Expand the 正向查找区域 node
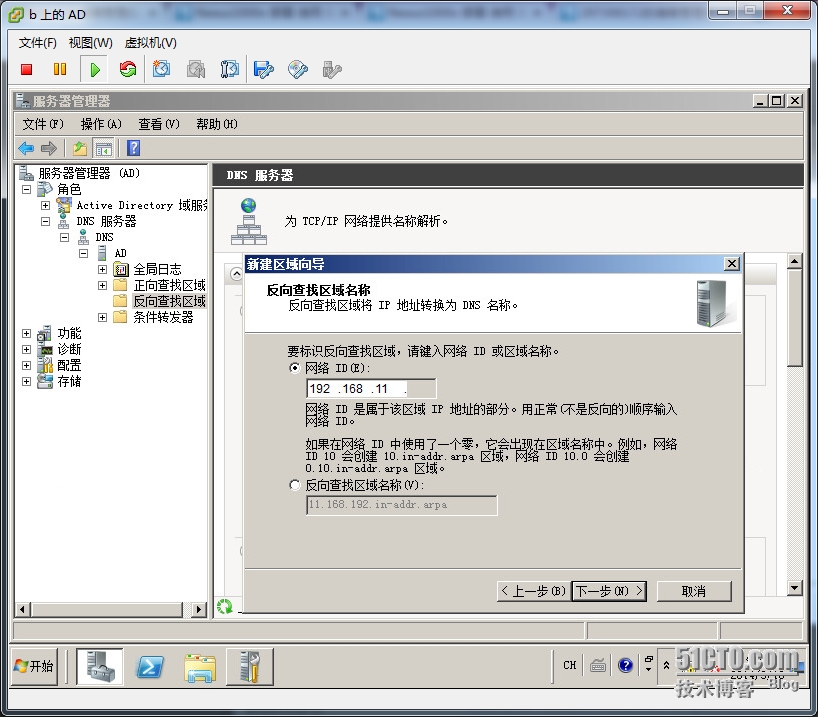Screen dimensions: 818x717 102,285
